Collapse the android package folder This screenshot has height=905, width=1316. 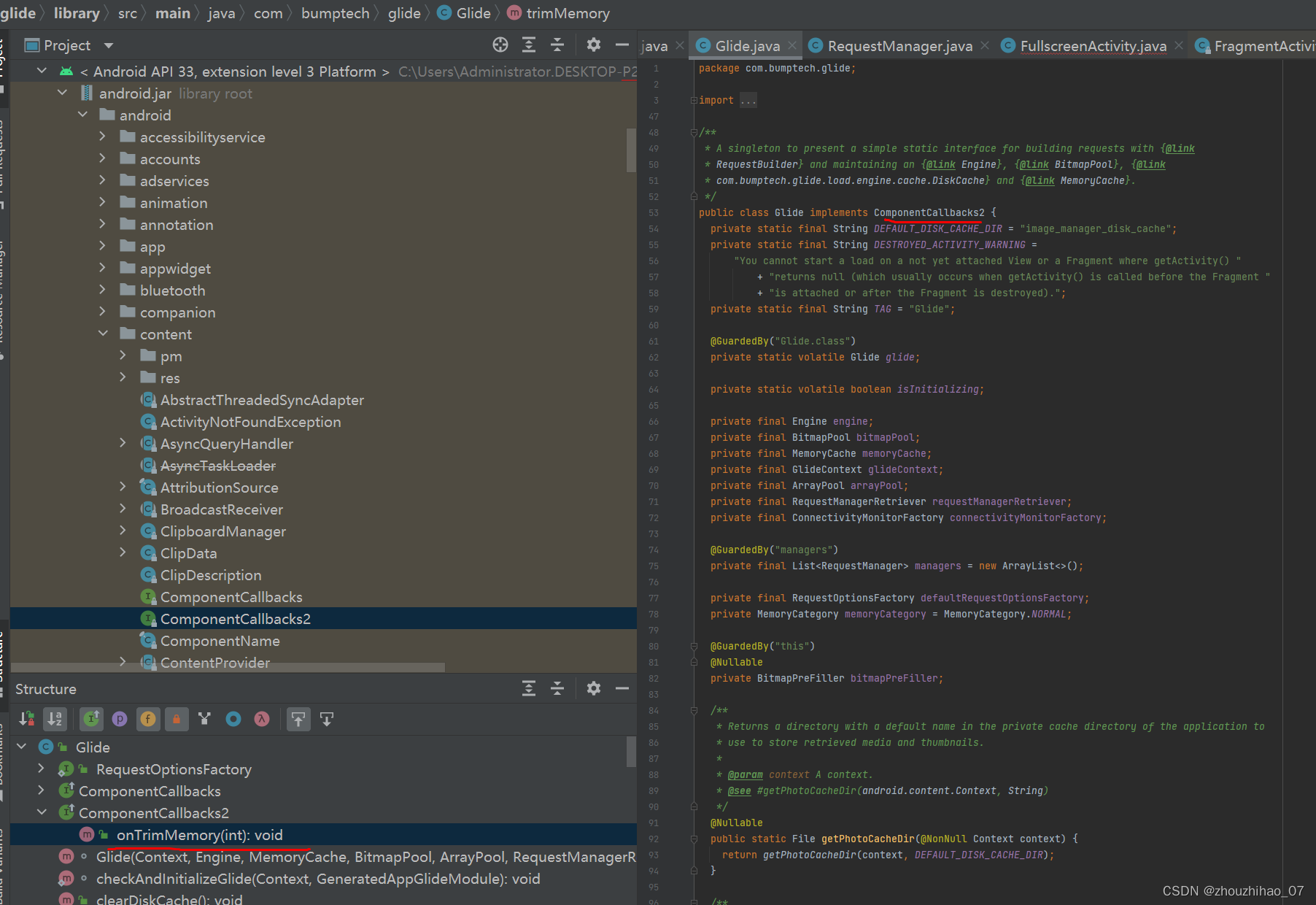coord(82,115)
